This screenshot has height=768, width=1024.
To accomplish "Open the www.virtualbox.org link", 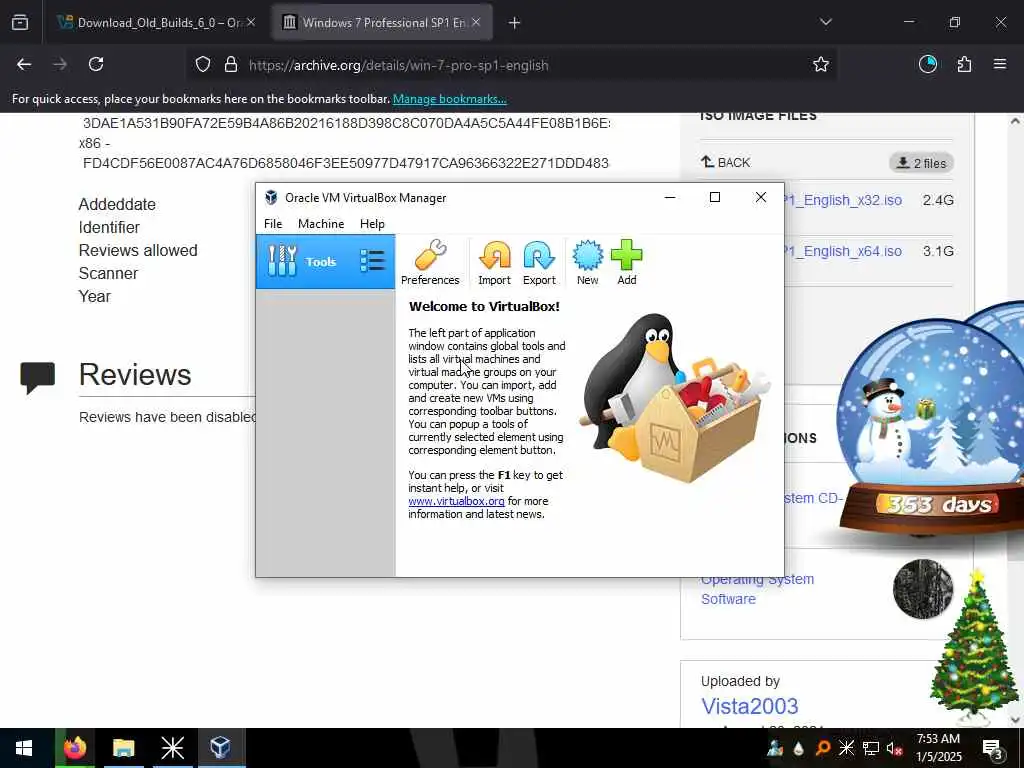I will click(x=456, y=501).
